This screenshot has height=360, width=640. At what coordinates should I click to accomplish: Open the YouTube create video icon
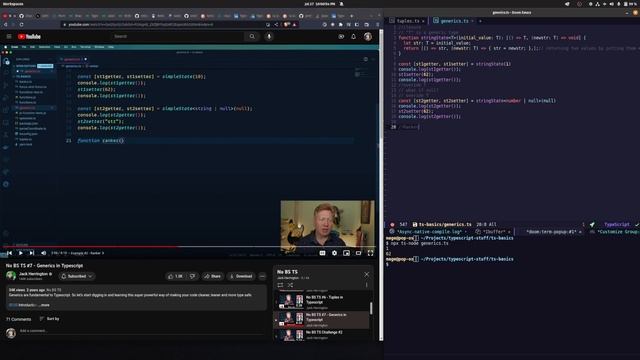pyautogui.click(x=341, y=36)
